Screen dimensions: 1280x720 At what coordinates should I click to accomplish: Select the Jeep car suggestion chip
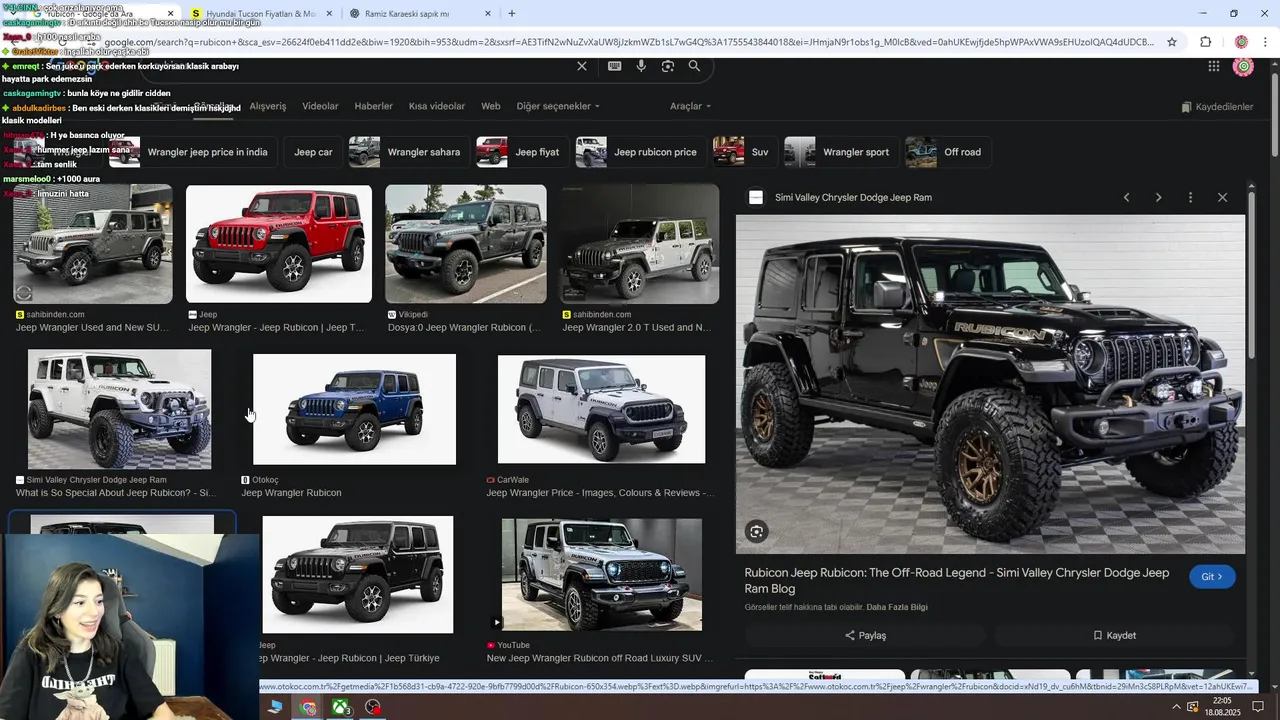pos(313,152)
